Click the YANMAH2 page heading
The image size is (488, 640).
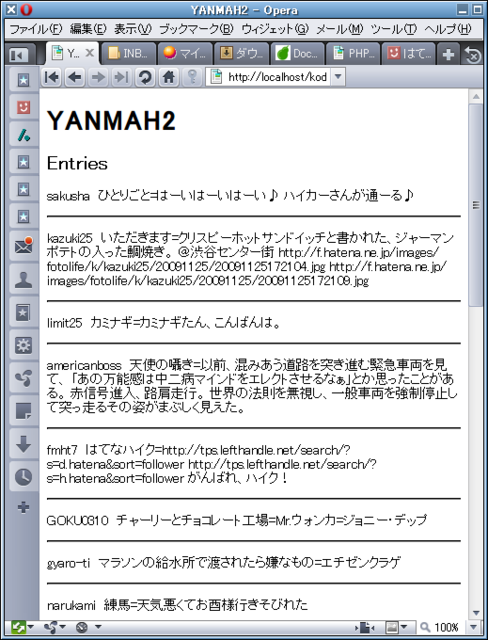(111, 121)
